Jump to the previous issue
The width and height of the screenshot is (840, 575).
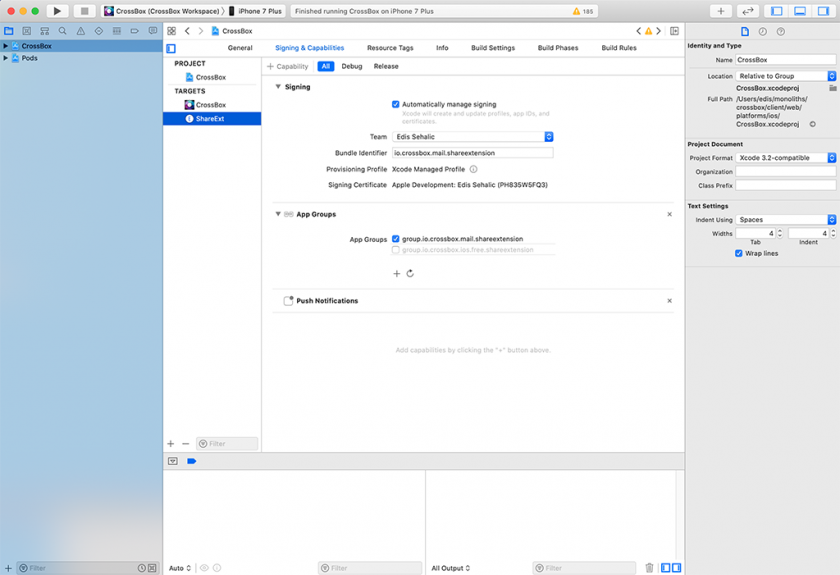pyautogui.click(x=639, y=31)
